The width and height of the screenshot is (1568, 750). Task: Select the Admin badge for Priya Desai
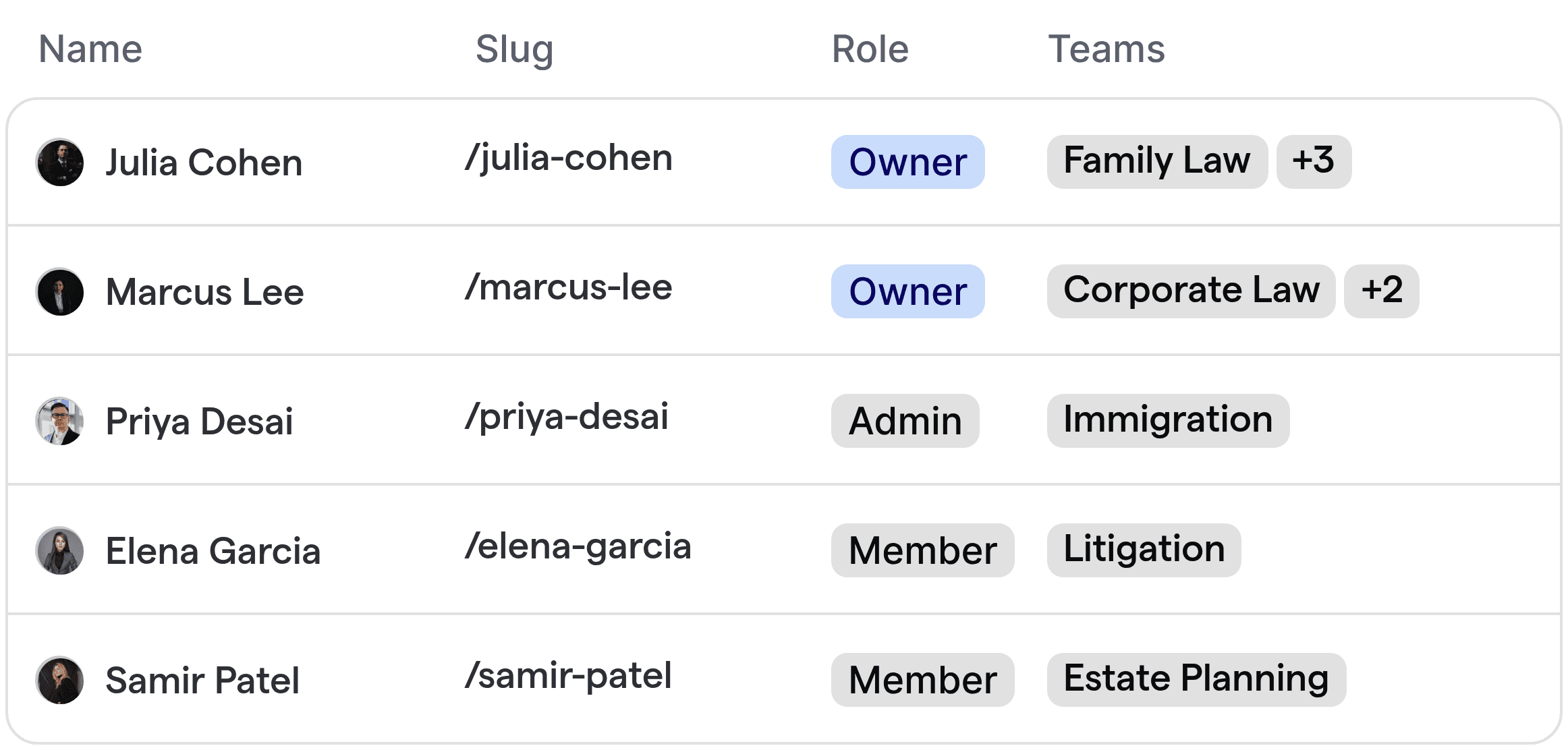[x=904, y=421]
